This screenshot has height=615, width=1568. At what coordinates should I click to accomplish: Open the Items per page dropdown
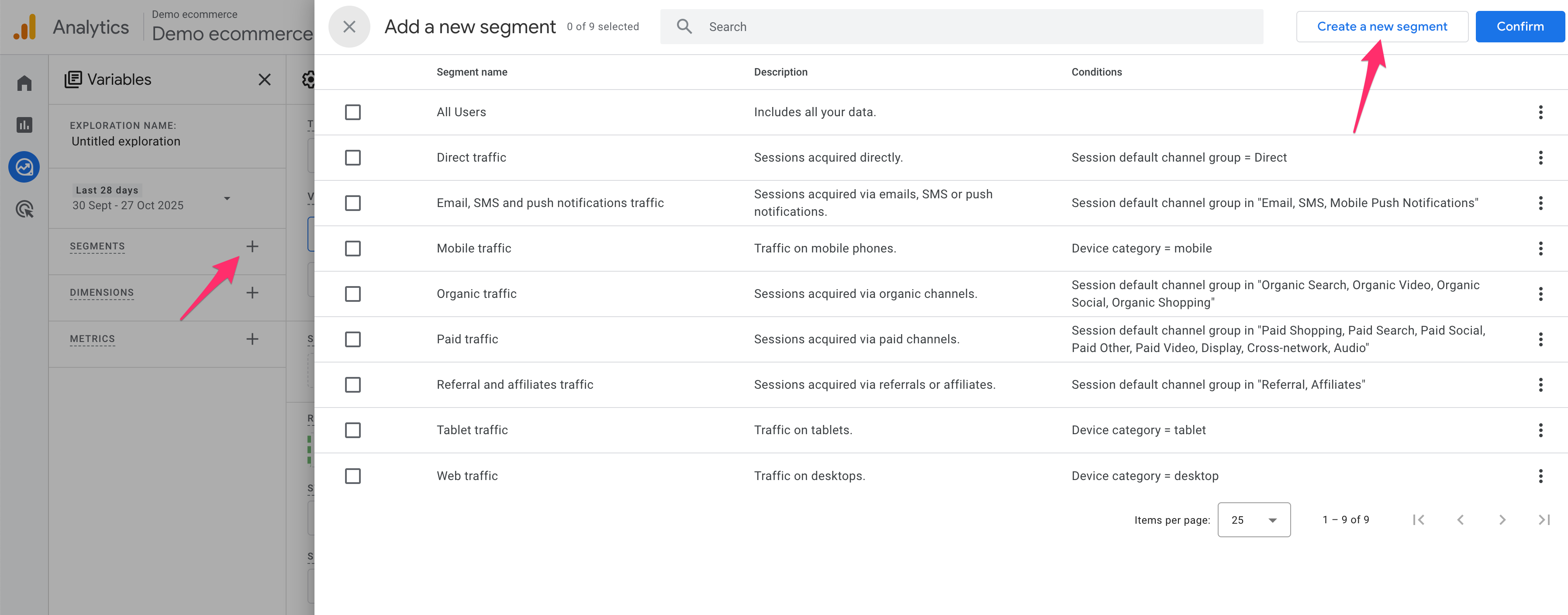click(1253, 519)
